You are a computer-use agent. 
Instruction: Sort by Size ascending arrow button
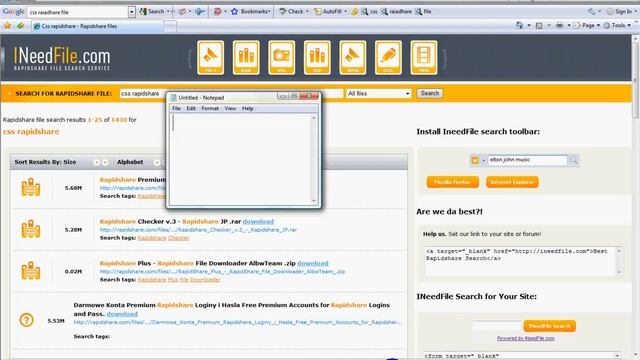pyautogui.click(x=96, y=162)
